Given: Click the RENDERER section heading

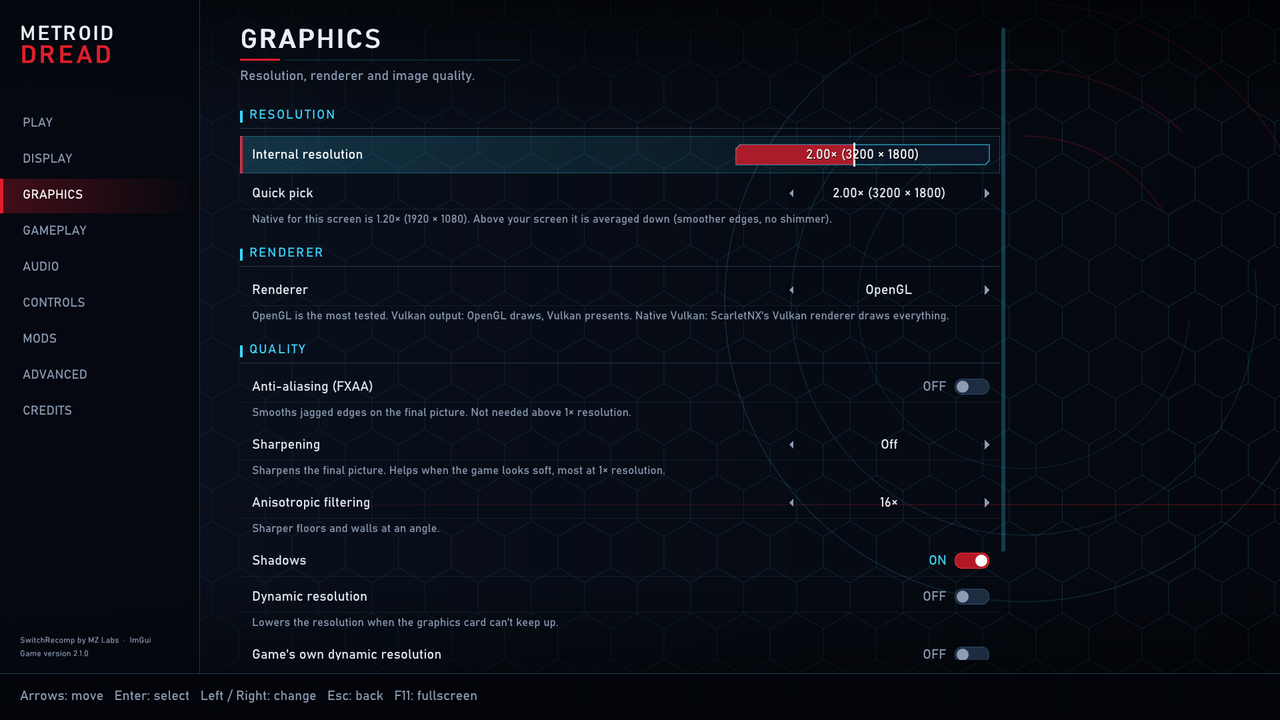Looking at the screenshot, I should [x=286, y=253].
